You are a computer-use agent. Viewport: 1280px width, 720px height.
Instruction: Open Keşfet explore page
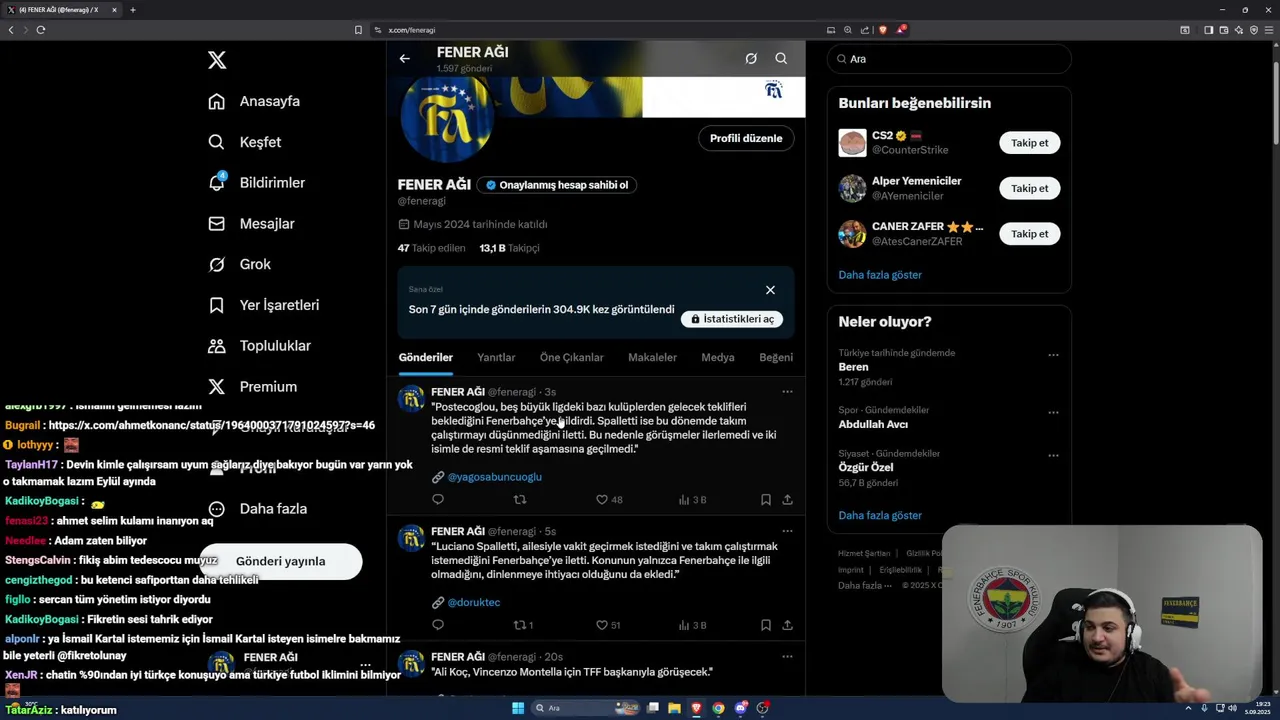[245, 142]
